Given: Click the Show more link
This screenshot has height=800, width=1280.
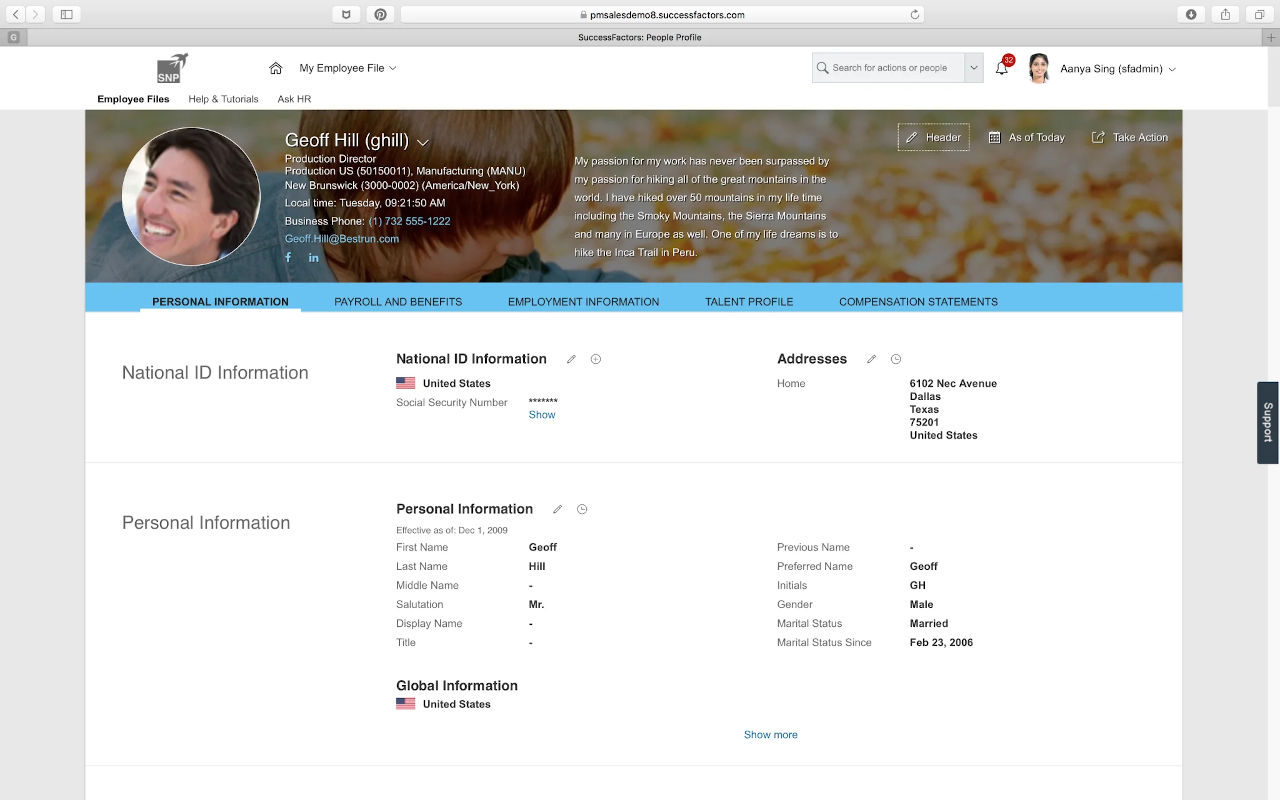Looking at the screenshot, I should 770,734.
